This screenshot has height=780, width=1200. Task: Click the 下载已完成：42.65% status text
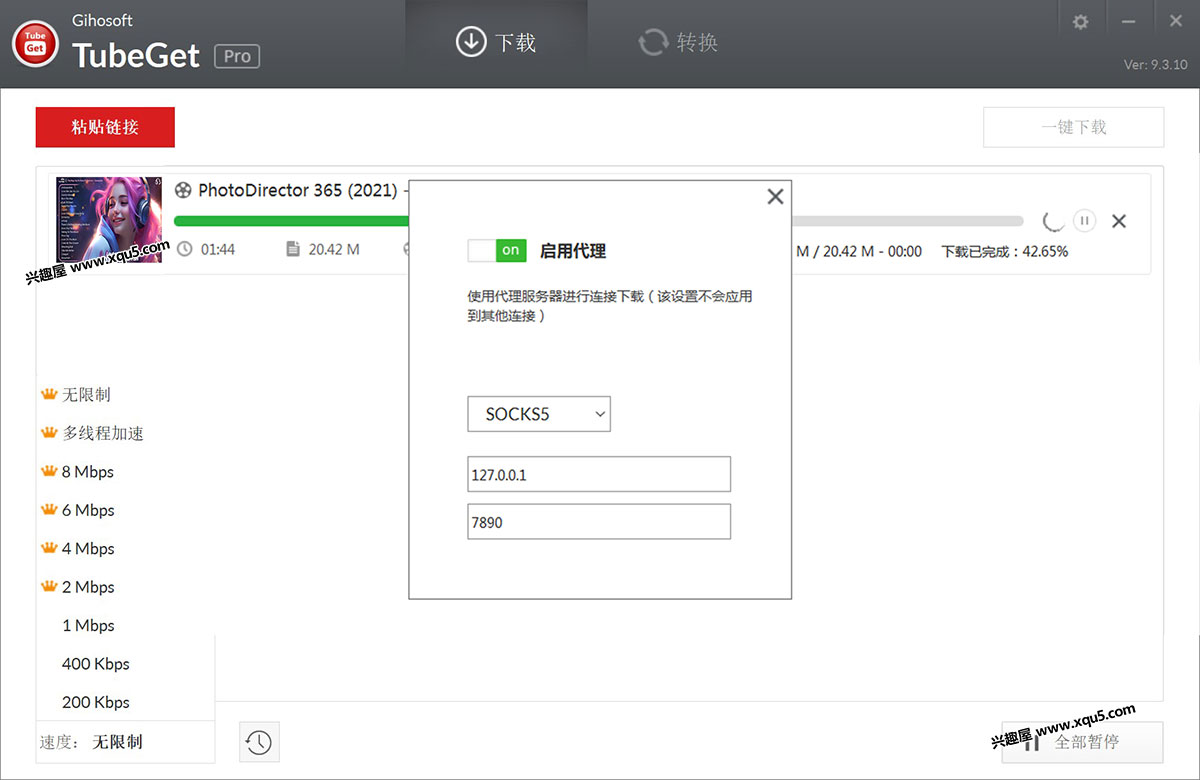[x=1005, y=251]
